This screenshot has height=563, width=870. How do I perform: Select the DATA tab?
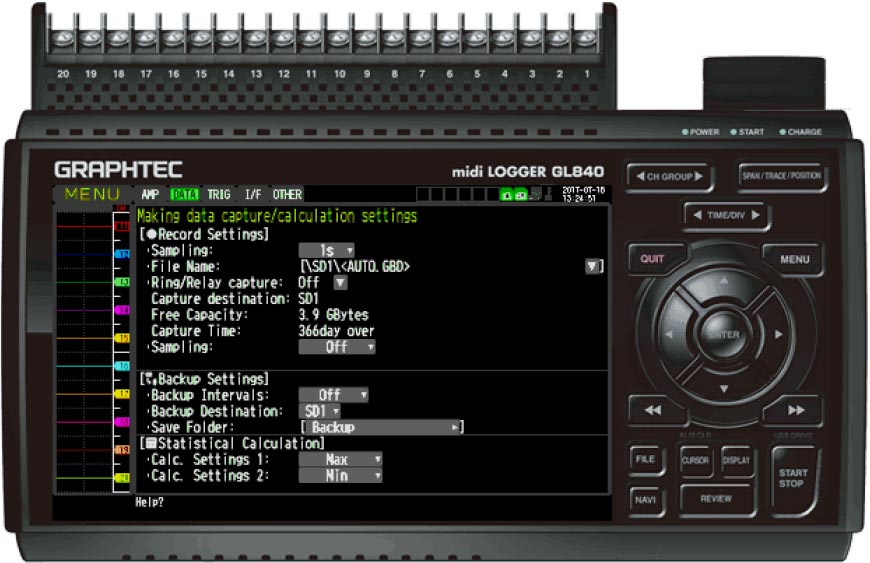point(184,195)
